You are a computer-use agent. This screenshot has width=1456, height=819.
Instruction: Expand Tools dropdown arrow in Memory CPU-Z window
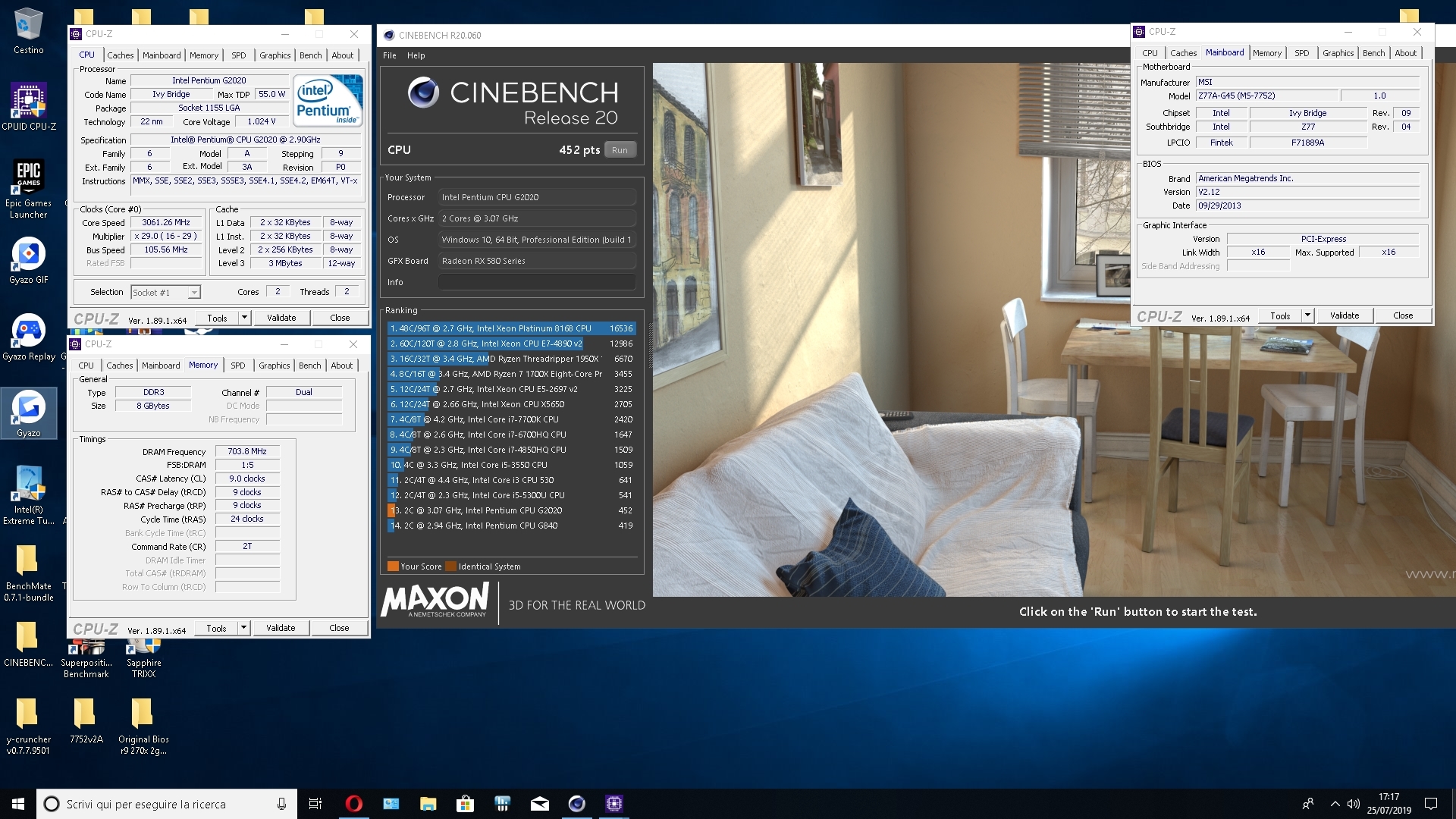(243, 628)
